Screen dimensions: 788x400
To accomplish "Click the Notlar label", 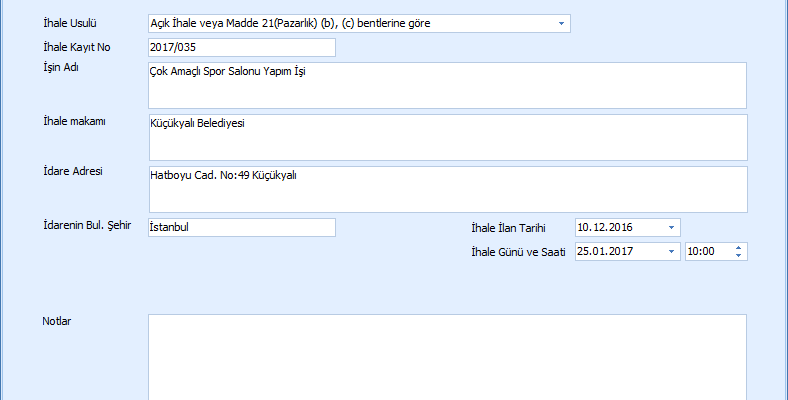I will 57,321.
